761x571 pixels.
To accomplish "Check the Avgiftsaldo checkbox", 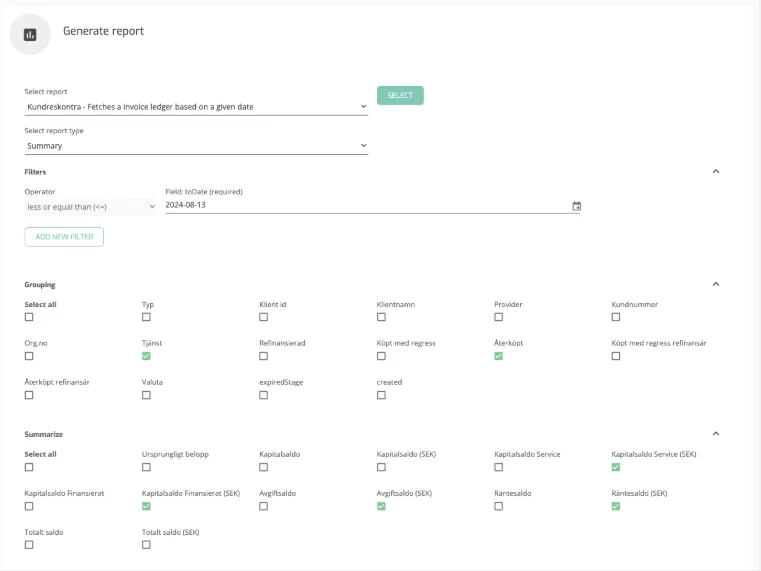I will [x=264, y=506].
